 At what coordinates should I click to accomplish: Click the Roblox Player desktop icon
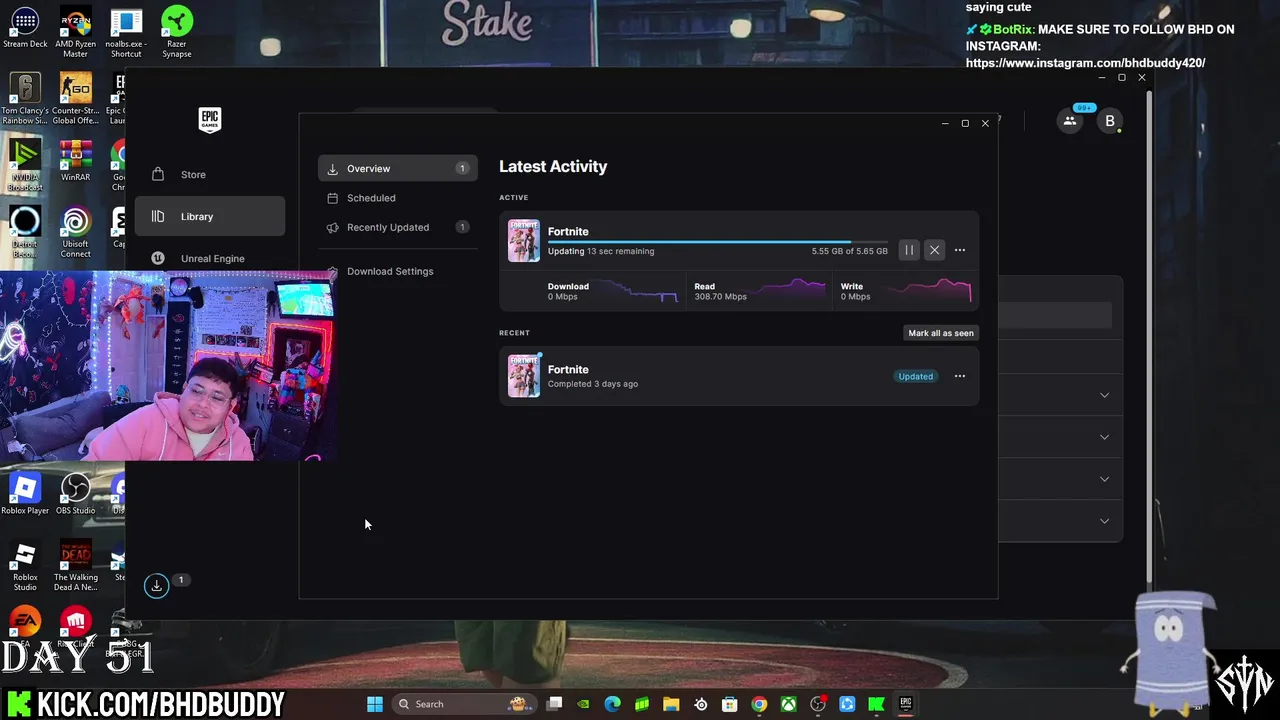click(x=25, y=494)
